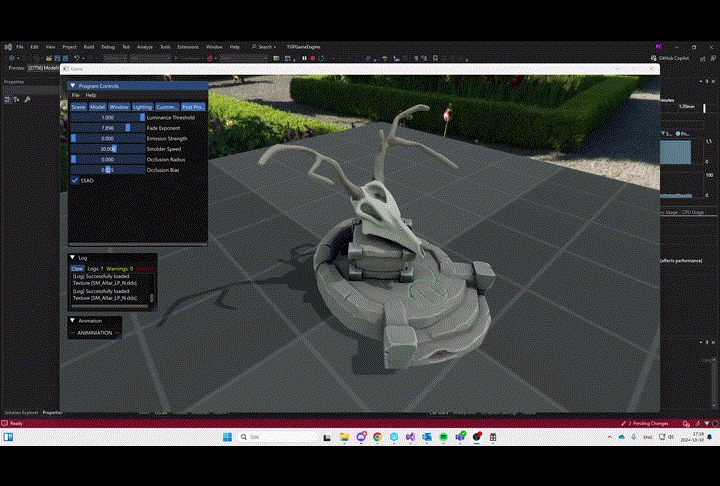Screen dimensions: 720x486
Task: Open Help menu inside Program Controls
Action: coord(91,95)
